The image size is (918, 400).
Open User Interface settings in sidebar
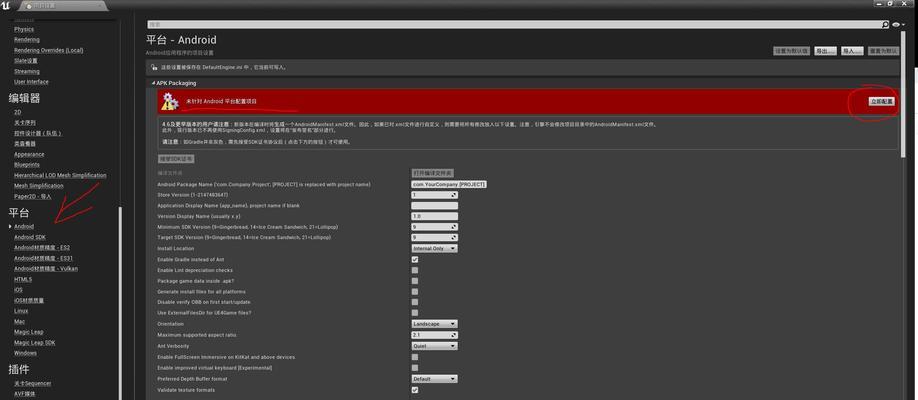point(32,82)
